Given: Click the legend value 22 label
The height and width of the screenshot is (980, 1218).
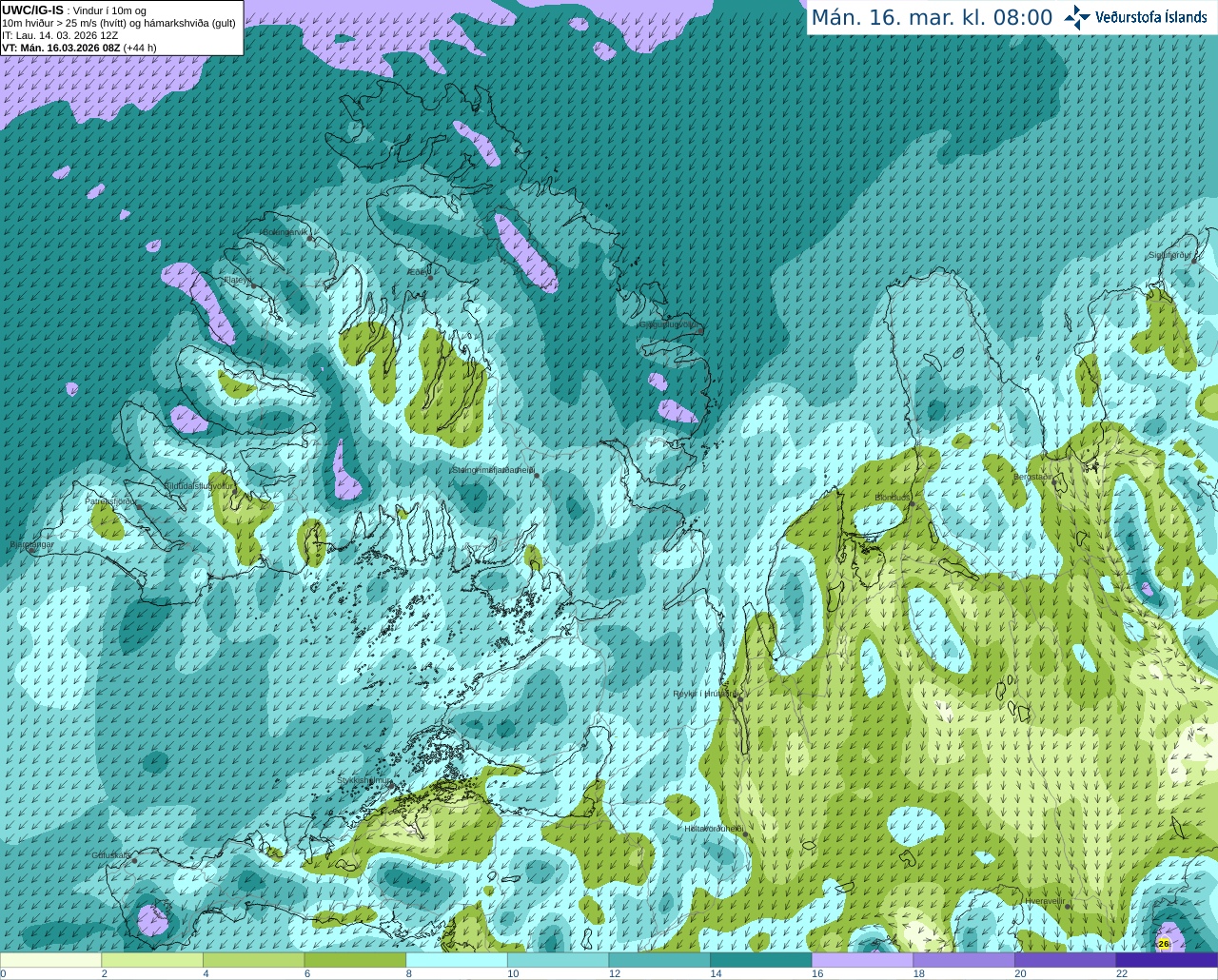Looking at the screenshot, I should tap(1122, 973).
